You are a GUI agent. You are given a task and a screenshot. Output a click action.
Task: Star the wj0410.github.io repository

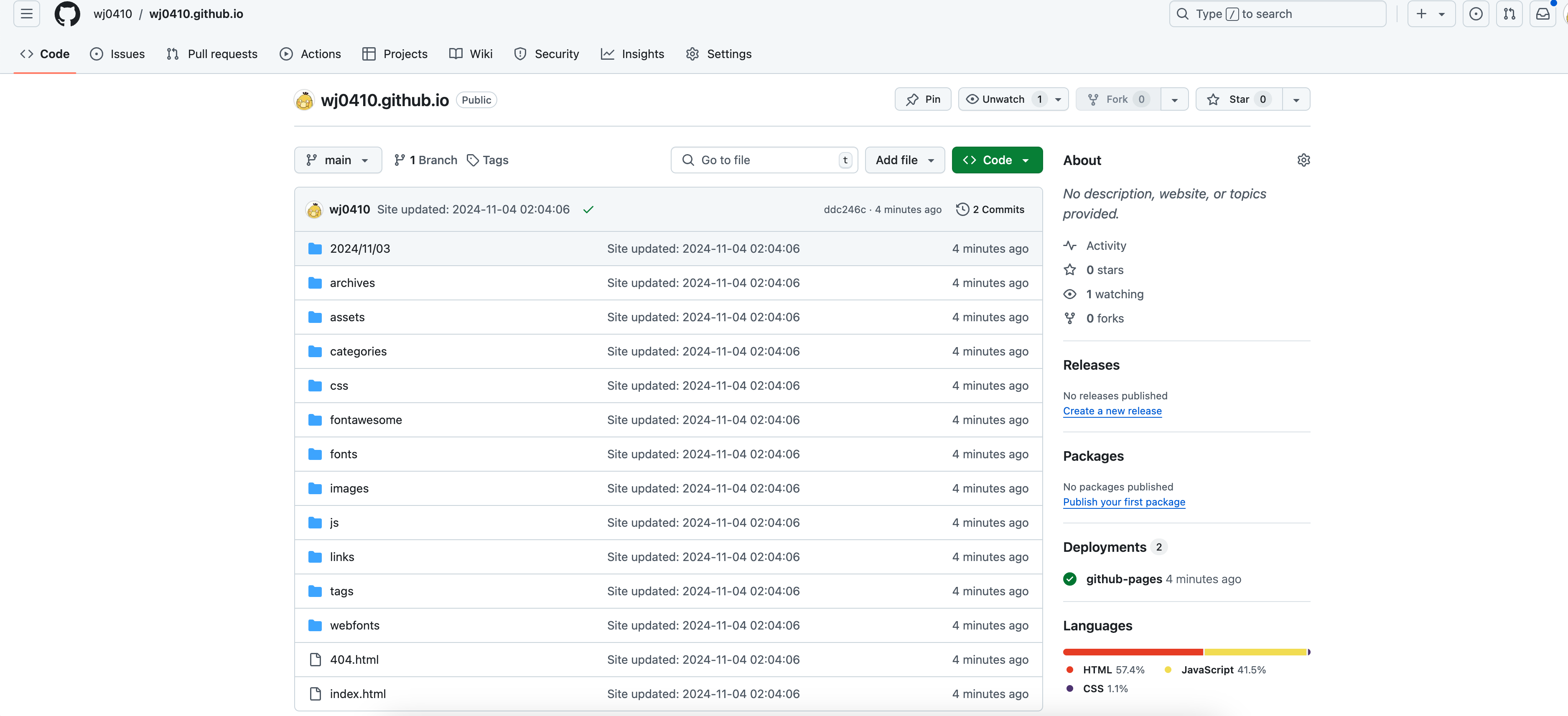click(1238, 99)
